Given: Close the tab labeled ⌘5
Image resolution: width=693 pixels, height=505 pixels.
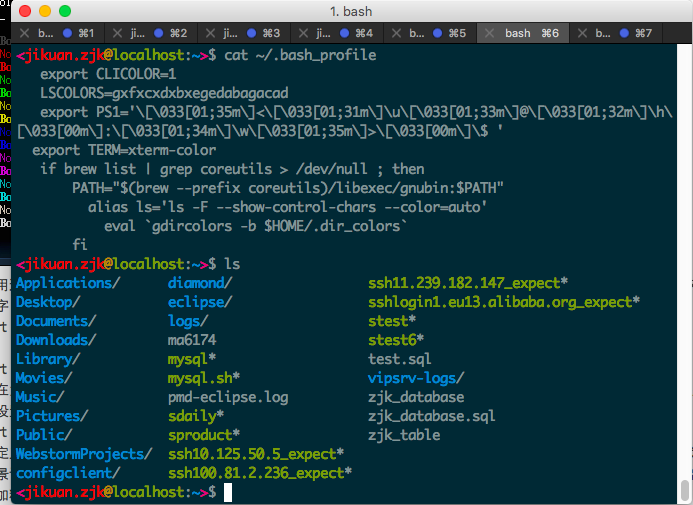Looking at the screenshot, I should (x=392, y=33).
